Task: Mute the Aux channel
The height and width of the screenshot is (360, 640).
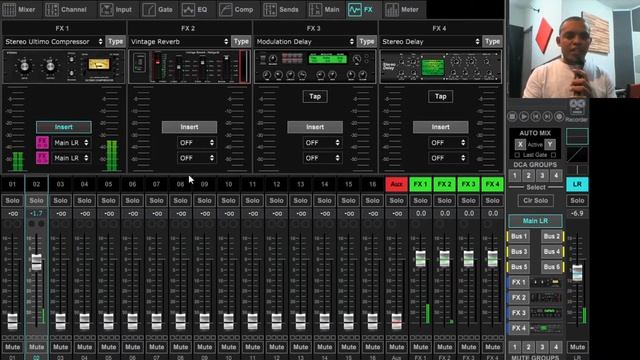Action: pyautogui.click(x=396, y=347)
